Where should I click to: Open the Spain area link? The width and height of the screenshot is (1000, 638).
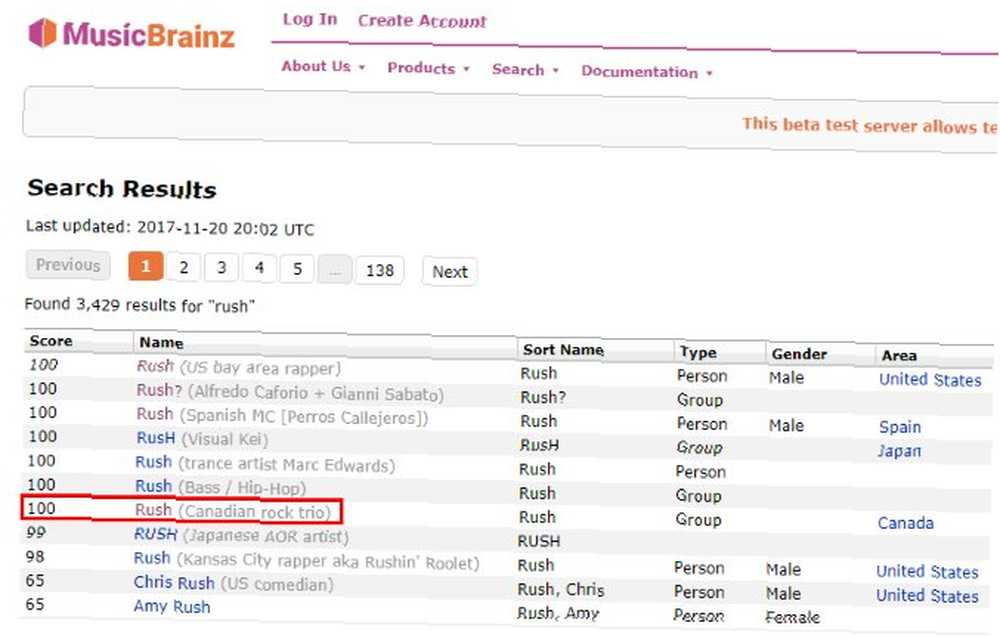tap(900, 427)
